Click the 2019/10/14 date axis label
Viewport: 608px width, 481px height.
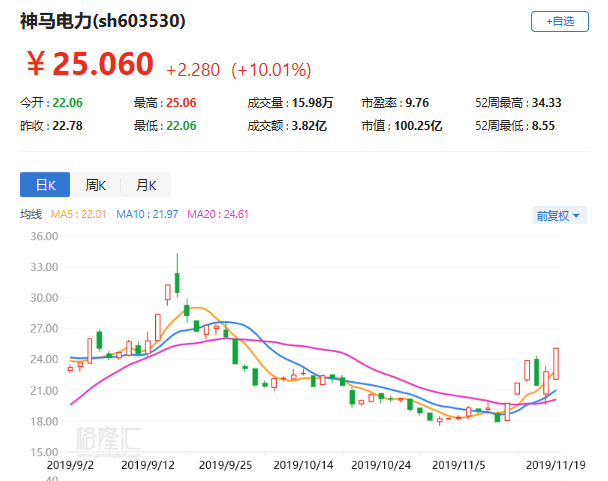[303, 465]
